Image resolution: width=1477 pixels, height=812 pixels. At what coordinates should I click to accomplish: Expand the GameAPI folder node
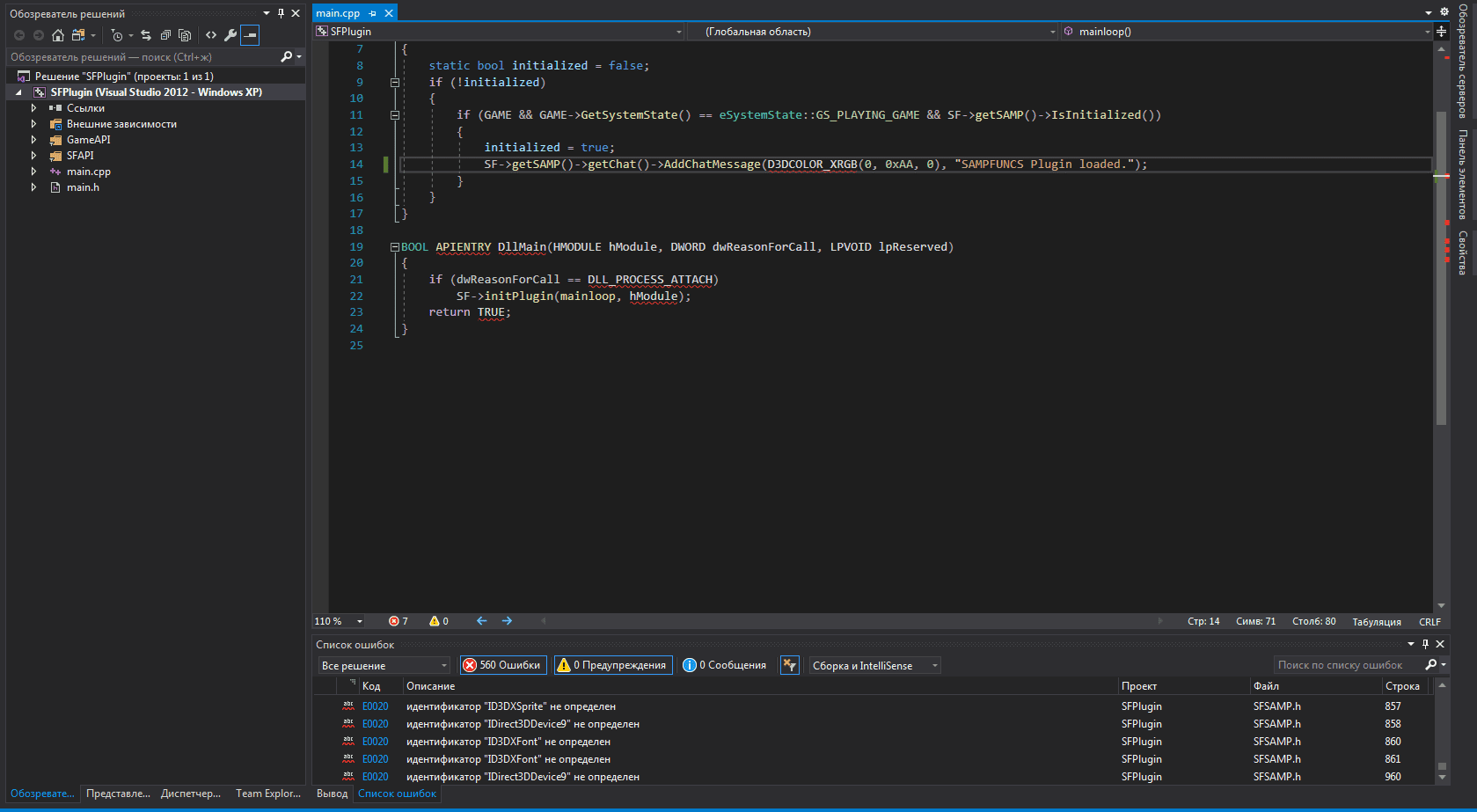[x=33, y=140]
